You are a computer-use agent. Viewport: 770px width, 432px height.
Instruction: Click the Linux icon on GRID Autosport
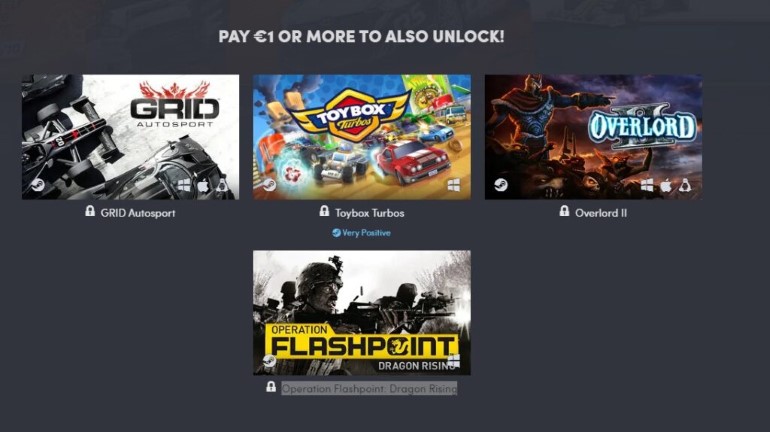[222, 185]
